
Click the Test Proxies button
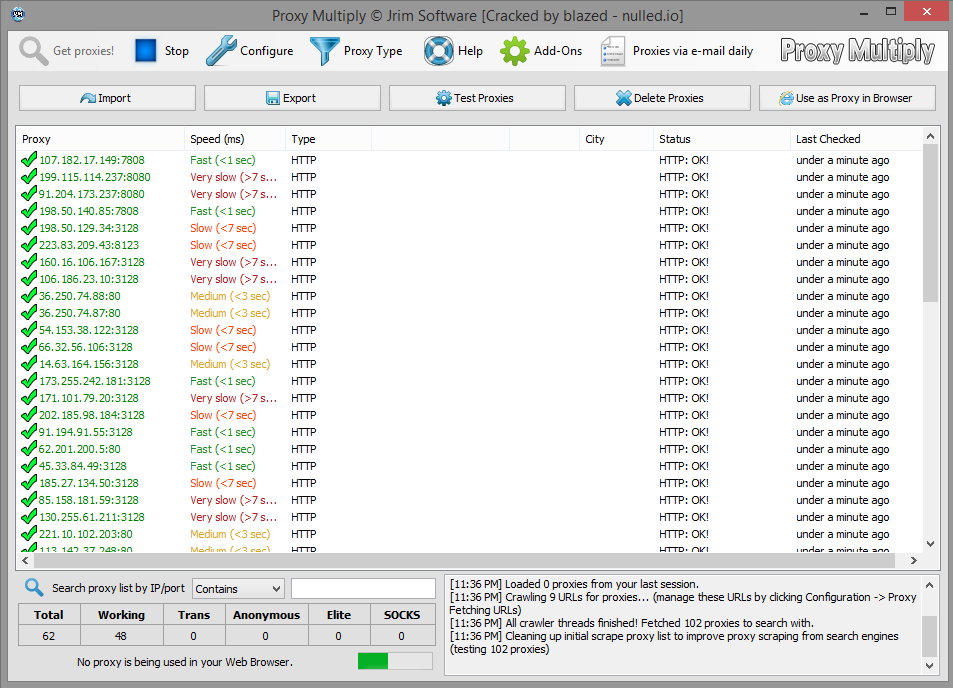pyautogui.click(x=477, y=98)
